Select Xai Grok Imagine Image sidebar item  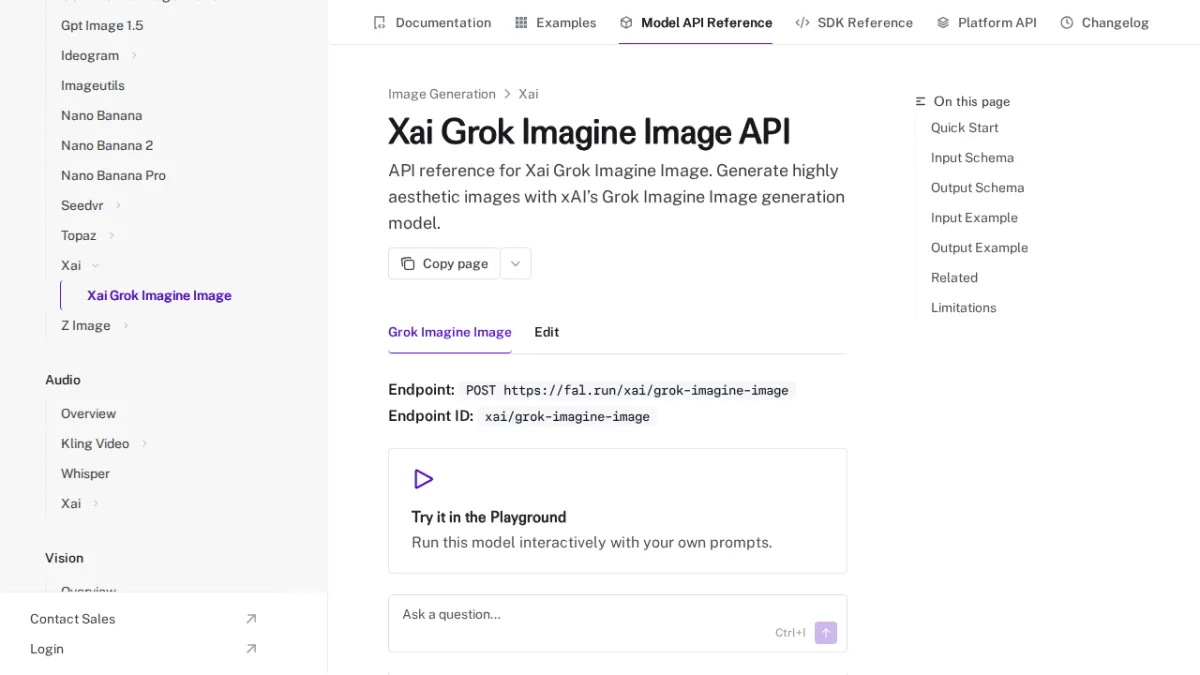(x=159, y=295)
